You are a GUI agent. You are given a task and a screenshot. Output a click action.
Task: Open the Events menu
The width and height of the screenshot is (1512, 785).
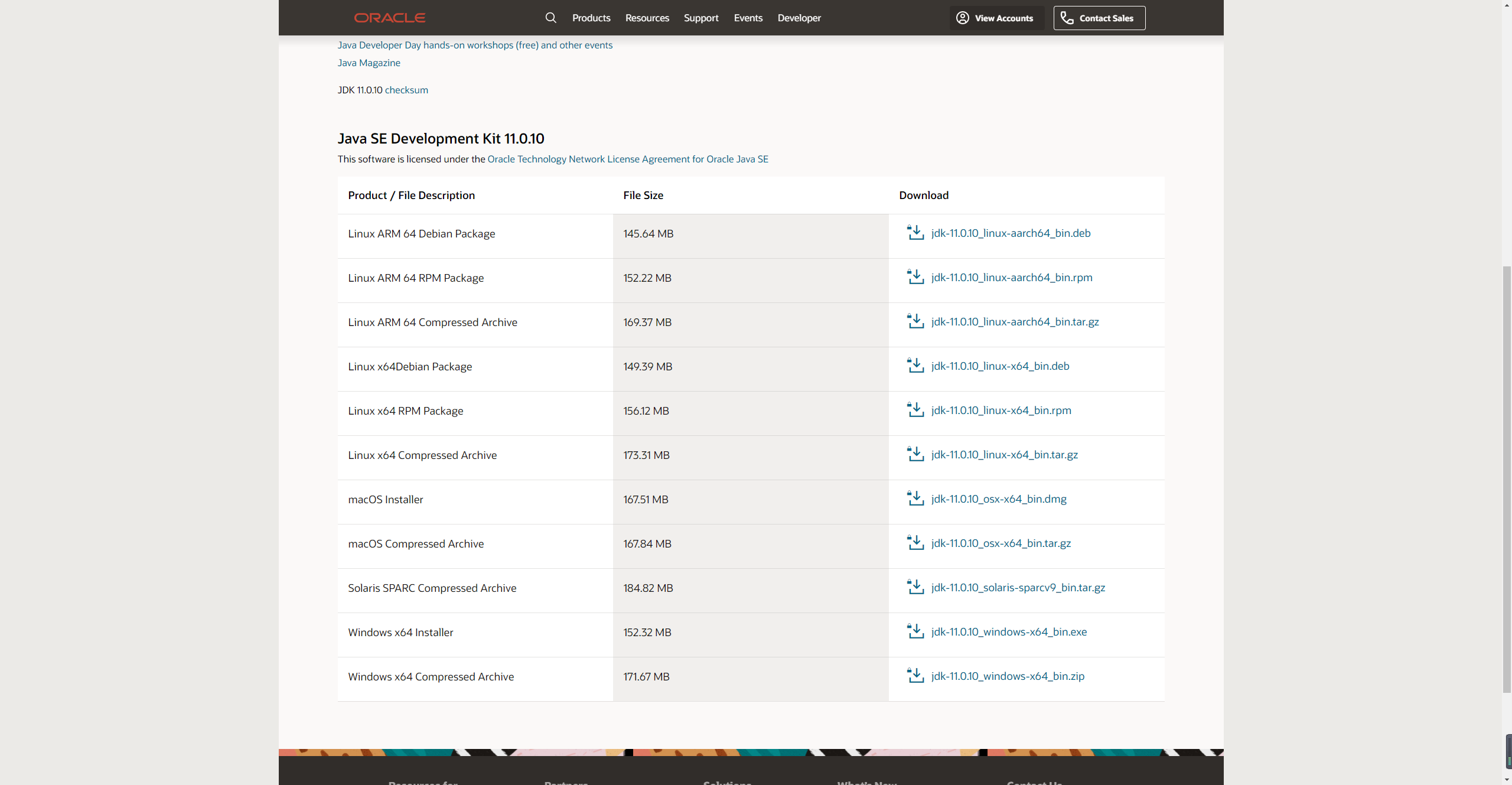click(x=748, y=18)
